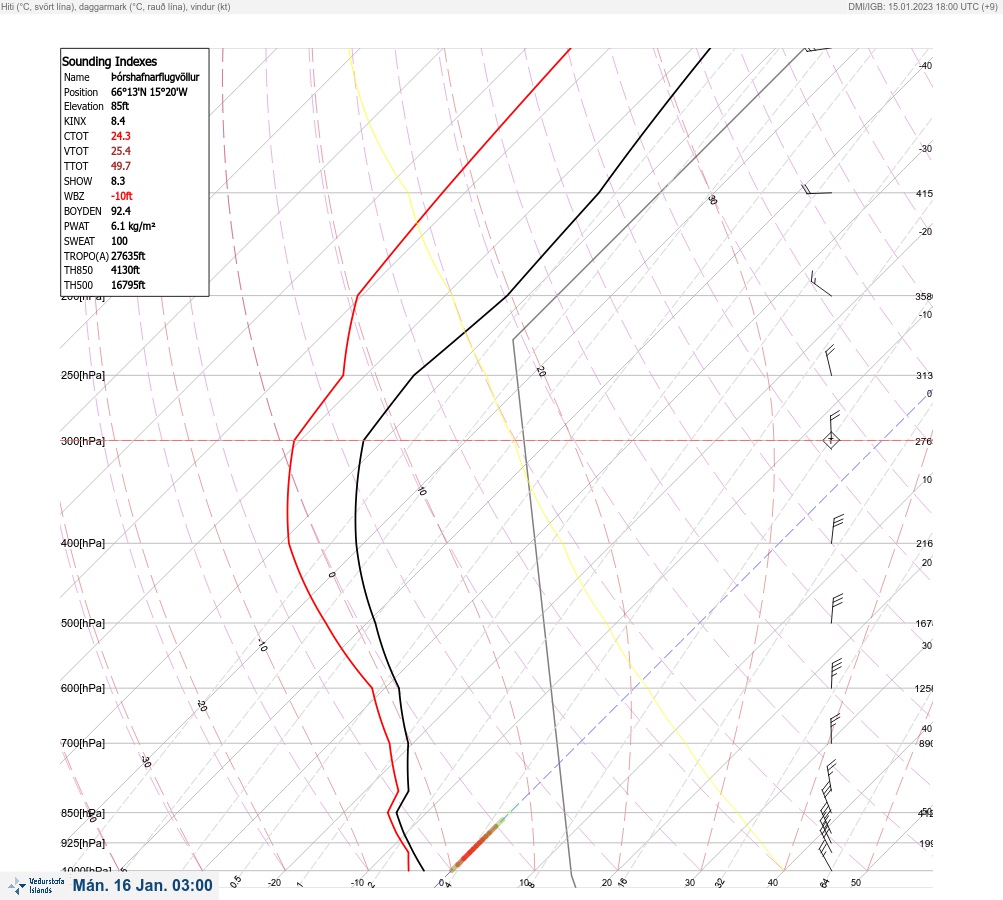The image size is (1003, 900).
Task: Click the station name Þórshafnarflugvöllur
Action: coord(155,77)
